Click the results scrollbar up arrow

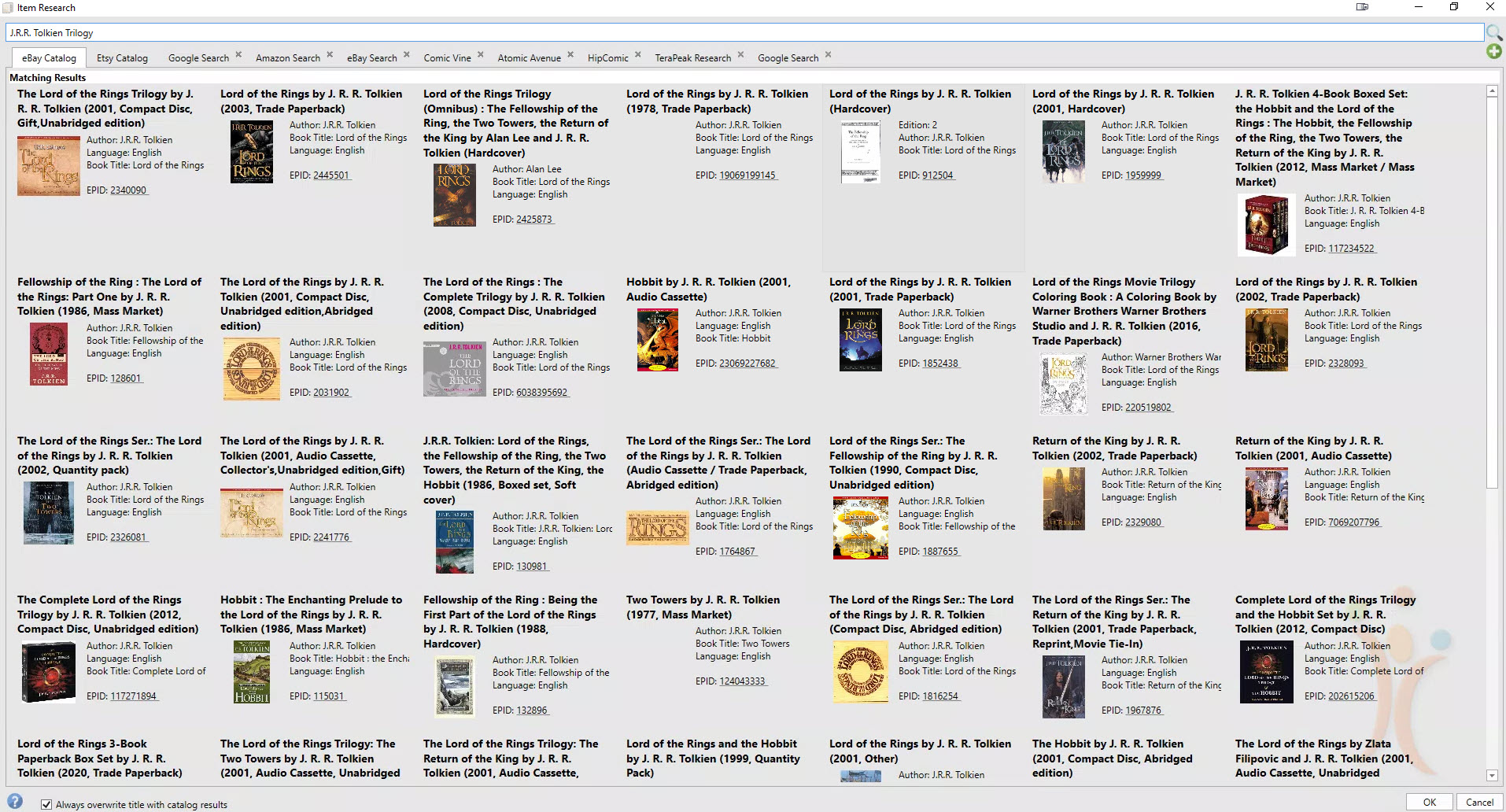click(1492, 92)
